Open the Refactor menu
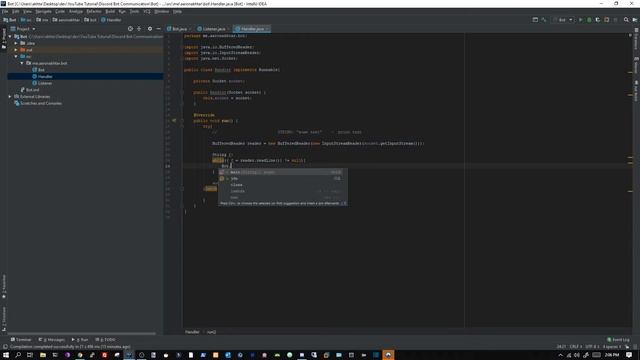640x360 pixels. 94,11
